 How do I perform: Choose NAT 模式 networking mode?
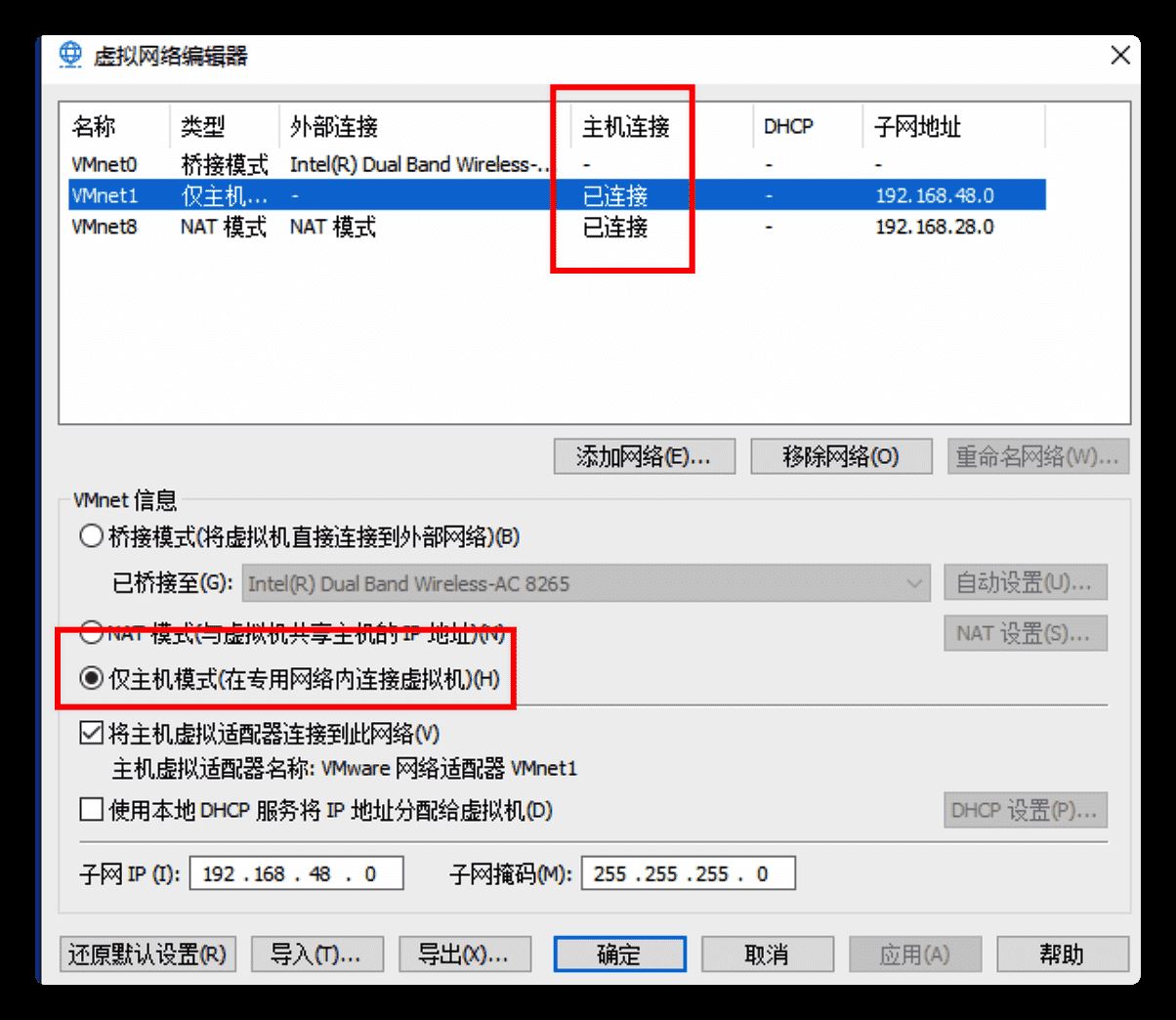pyautogui.click(x=91, y=634)
